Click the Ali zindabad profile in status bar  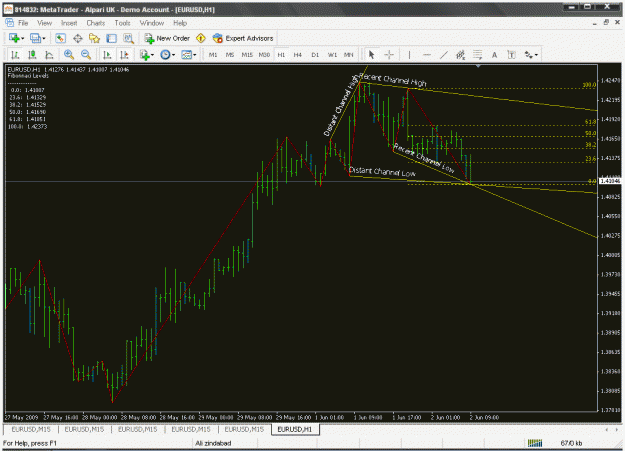(x=213, y=443)
